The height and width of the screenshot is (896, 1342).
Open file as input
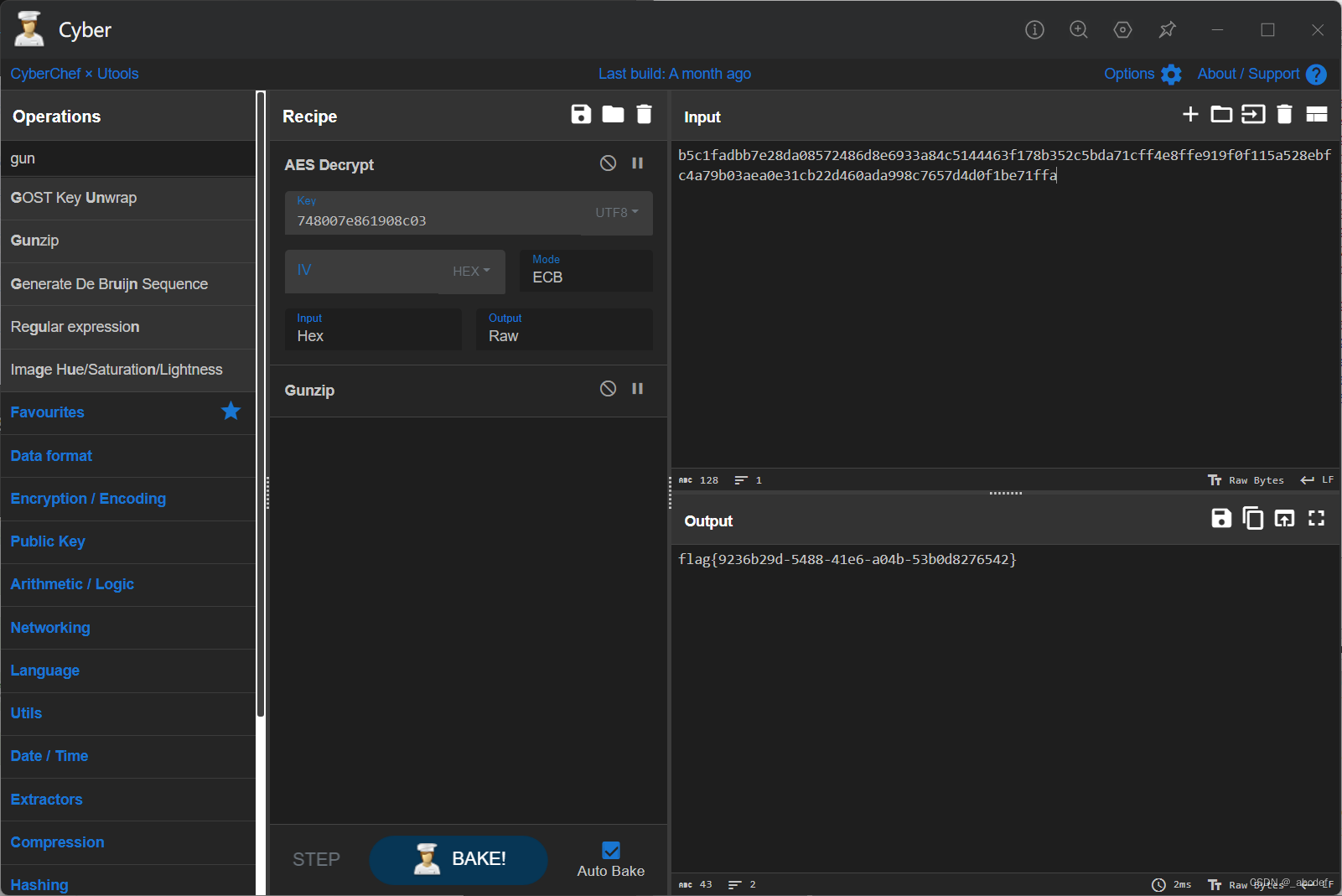coord(1253,114)
